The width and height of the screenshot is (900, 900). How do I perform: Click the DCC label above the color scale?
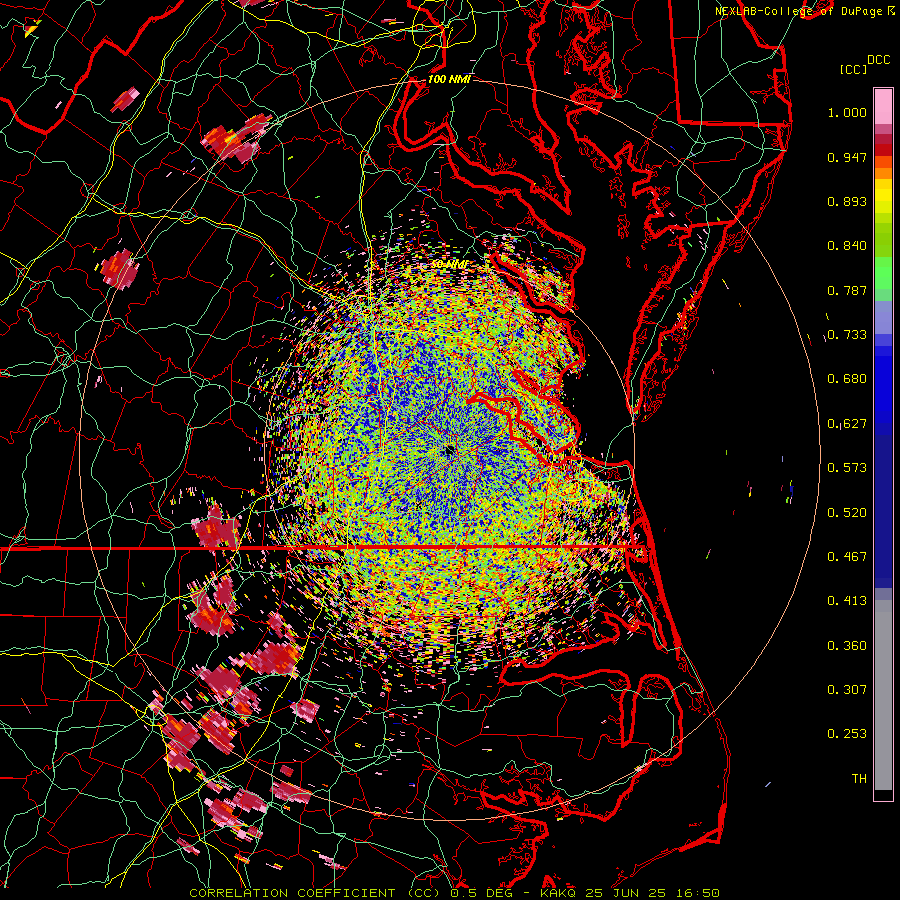(x=879, y=60)
